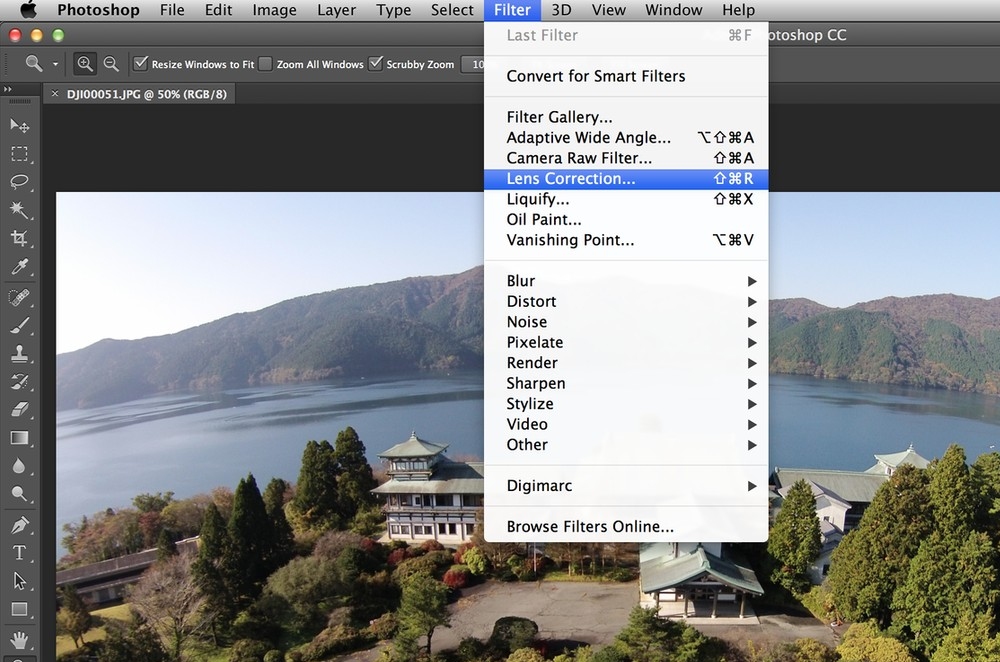Choose Convert for Smart Filters

point(626,76)
